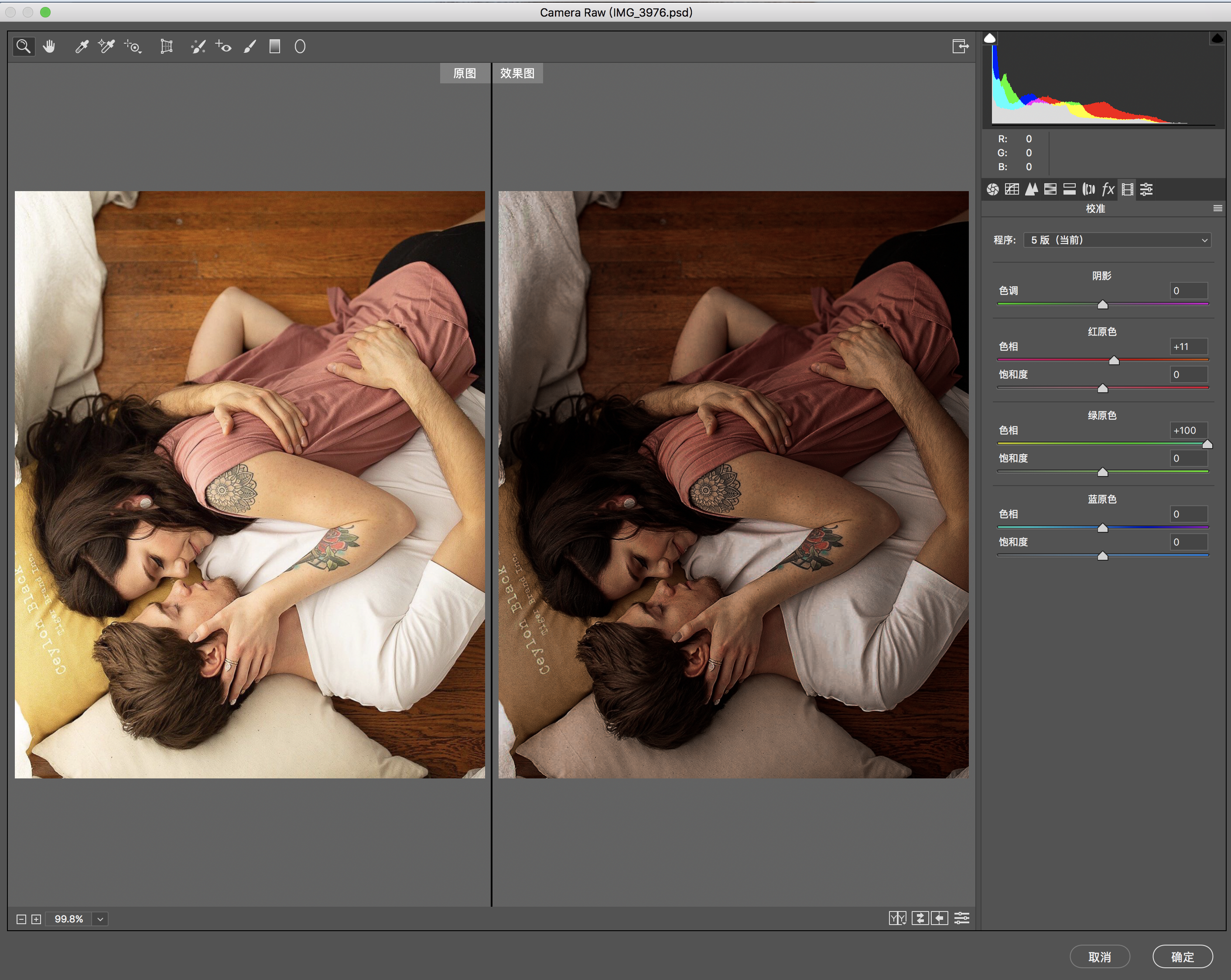Select the Adjustment Brush tool
The image size is (1231, 980).
250,46
